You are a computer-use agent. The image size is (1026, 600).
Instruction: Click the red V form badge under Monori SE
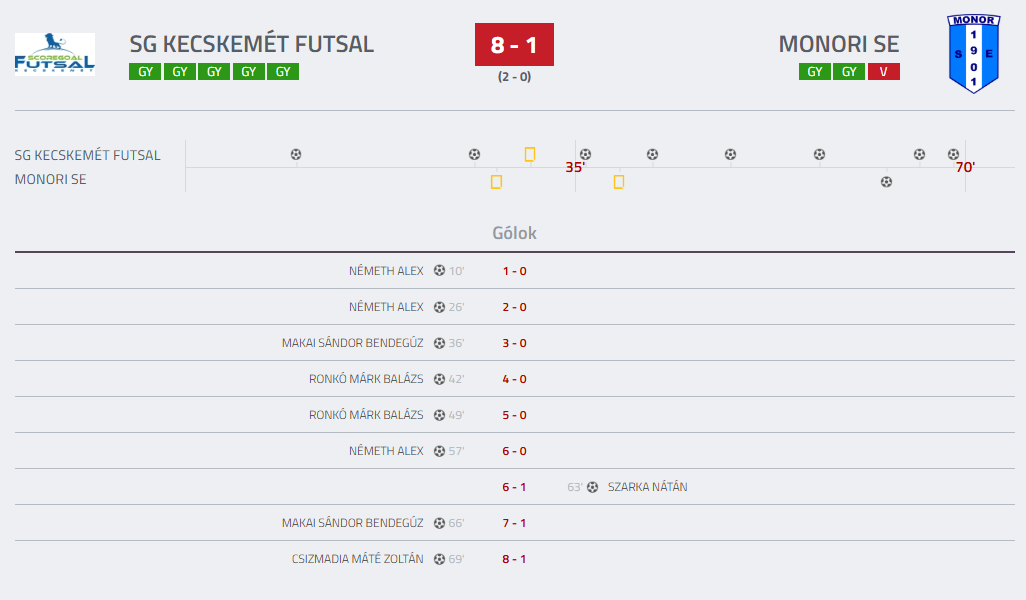coord(884,72)
